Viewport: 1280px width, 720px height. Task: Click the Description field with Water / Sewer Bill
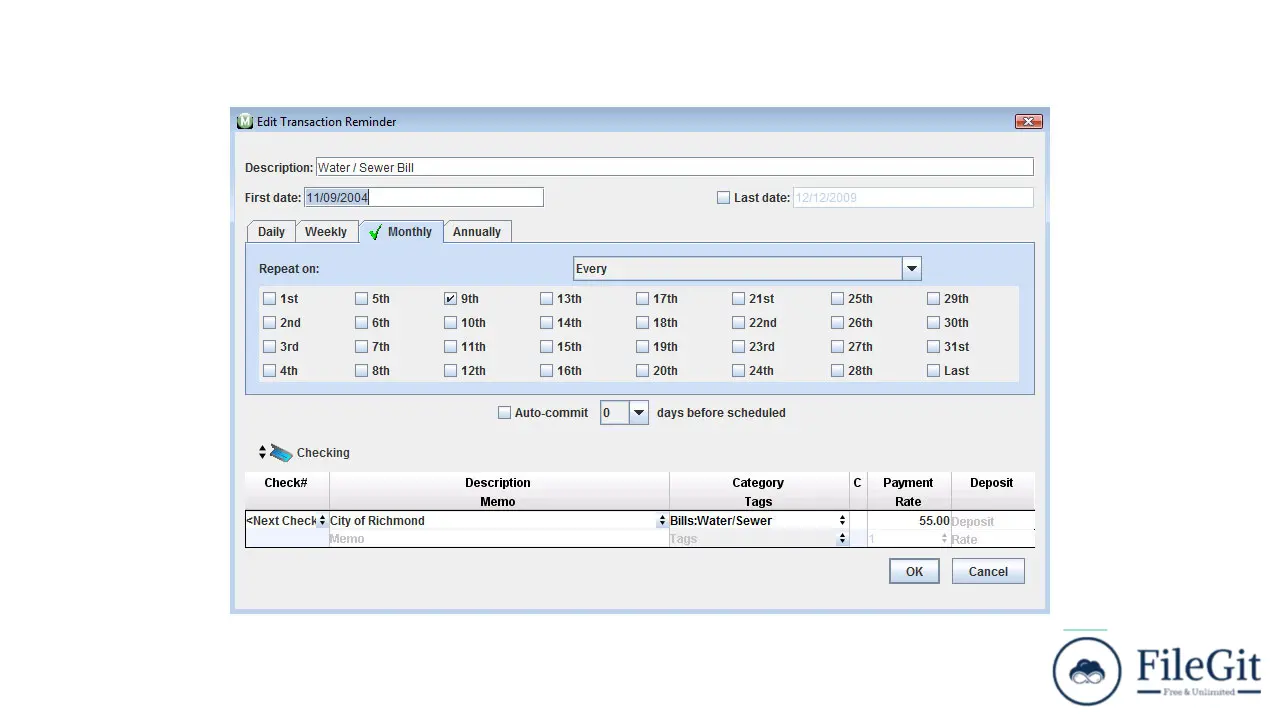click(674, 167)
